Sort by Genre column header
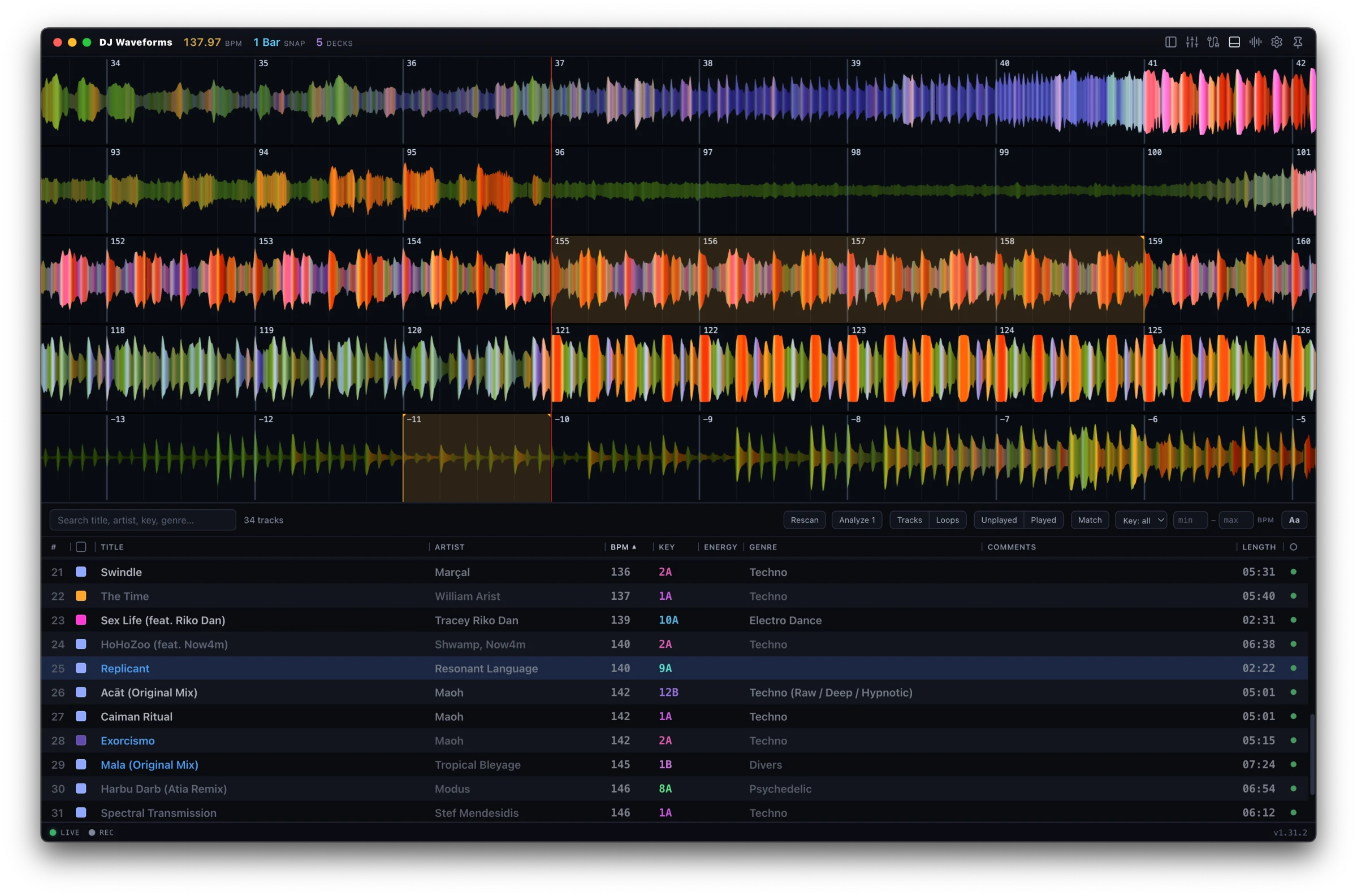Viewport: 1357px width, 896px height. pyautogui.click(x=763, y=547)
